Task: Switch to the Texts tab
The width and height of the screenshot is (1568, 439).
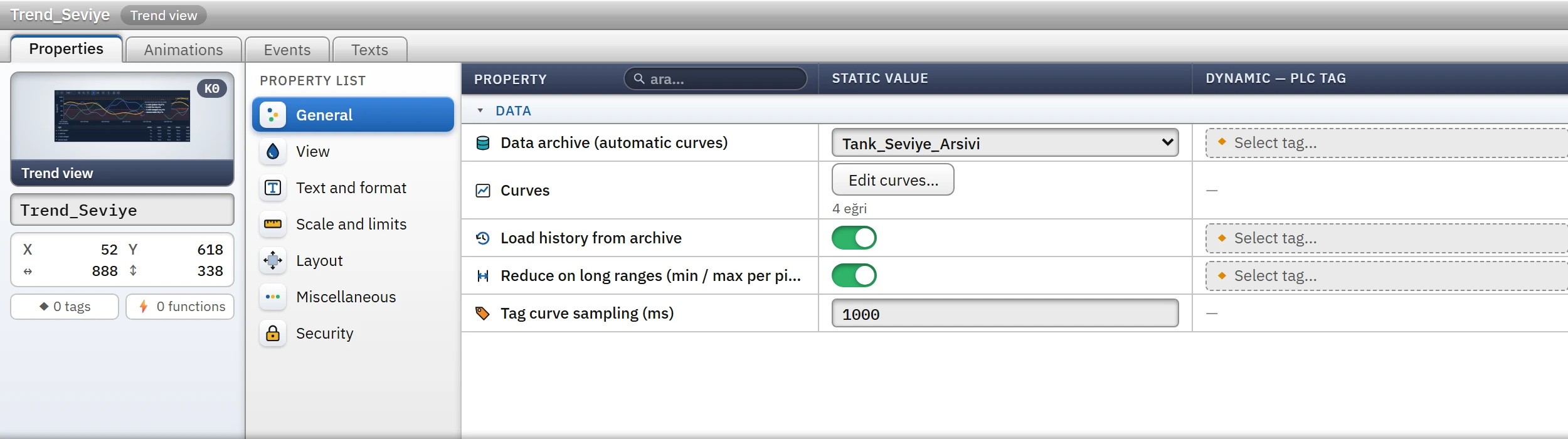Action: click(370, 50)
